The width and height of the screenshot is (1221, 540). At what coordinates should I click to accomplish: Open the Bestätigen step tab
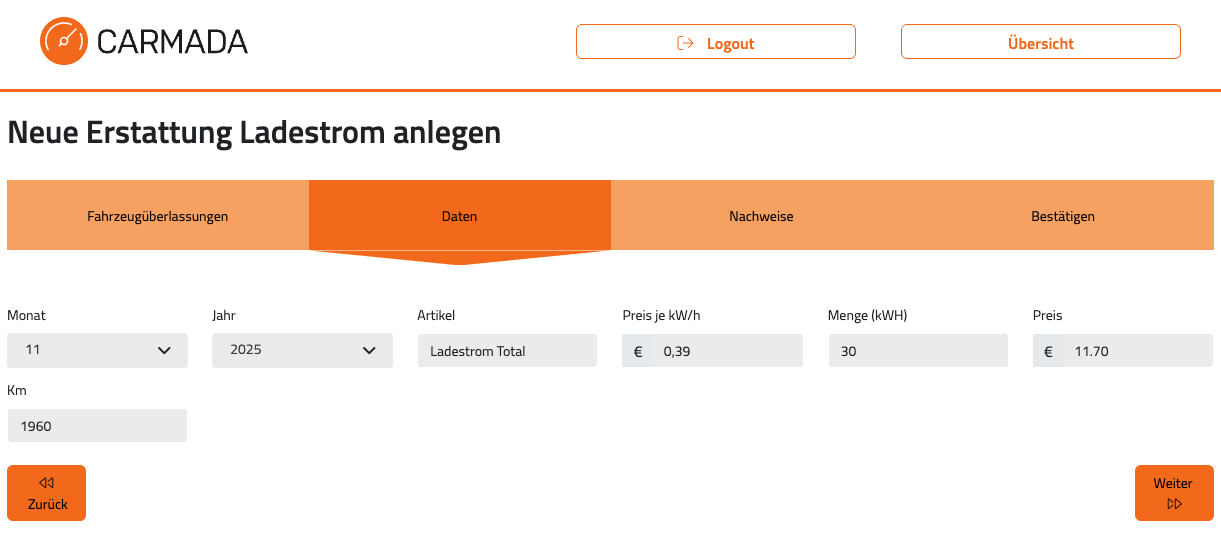1063,216
